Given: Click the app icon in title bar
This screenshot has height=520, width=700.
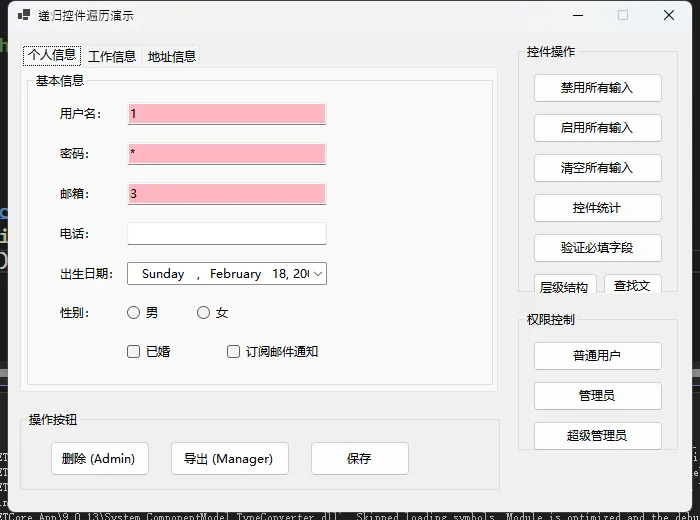Looking at the screenshot, I should point(24,15).
